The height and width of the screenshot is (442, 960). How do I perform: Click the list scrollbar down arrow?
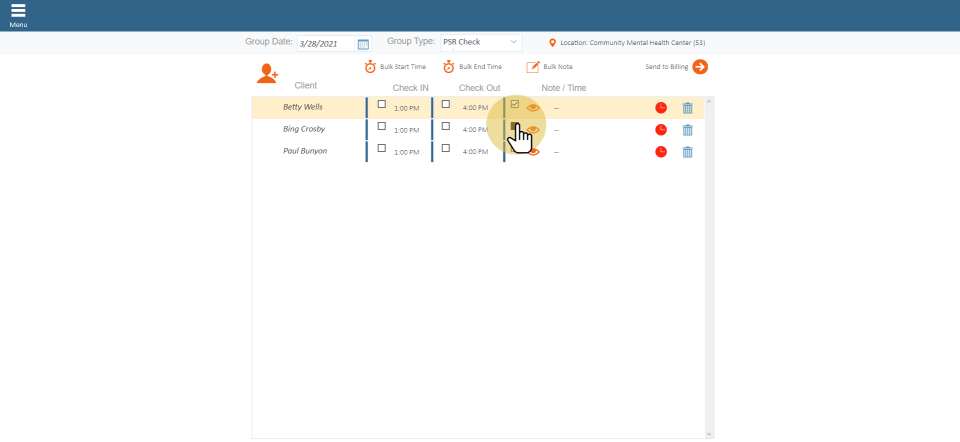(709, 434)
